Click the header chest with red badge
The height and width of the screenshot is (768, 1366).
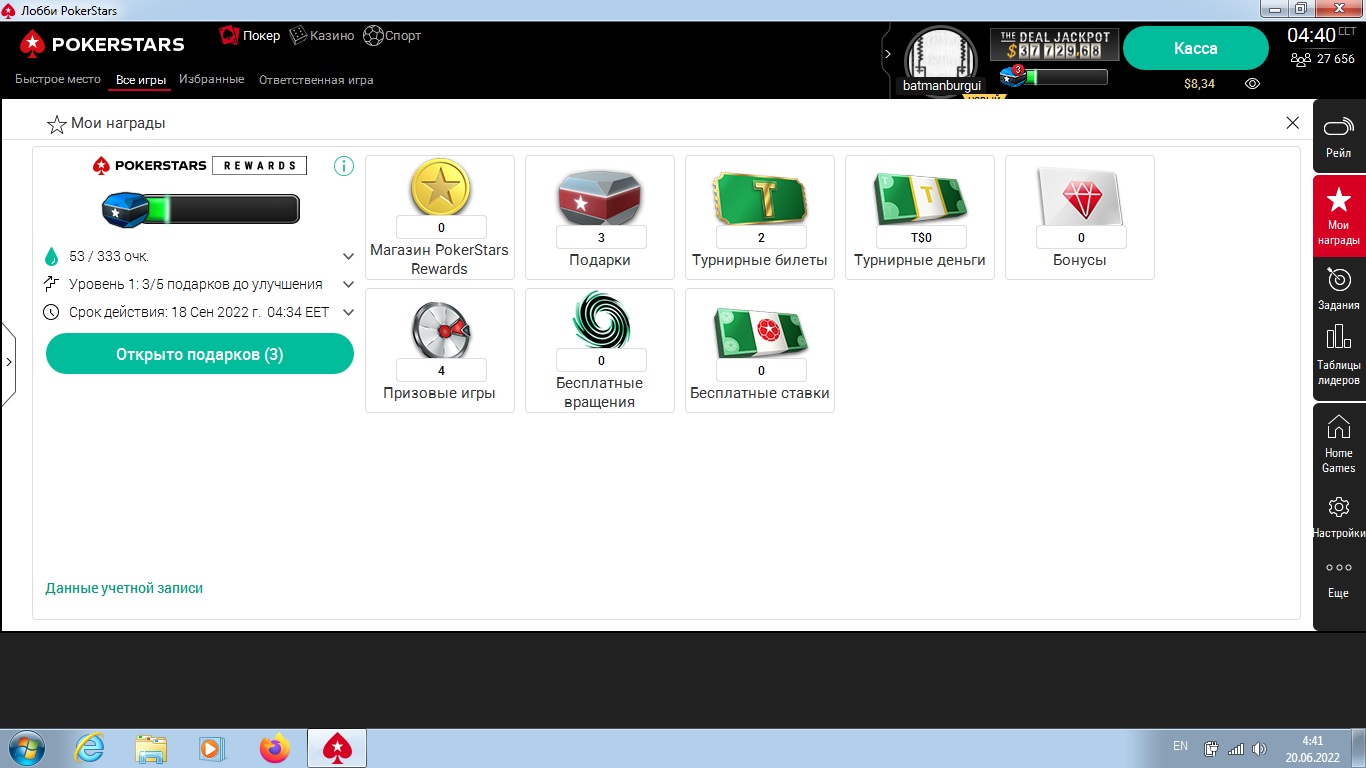1013,76
